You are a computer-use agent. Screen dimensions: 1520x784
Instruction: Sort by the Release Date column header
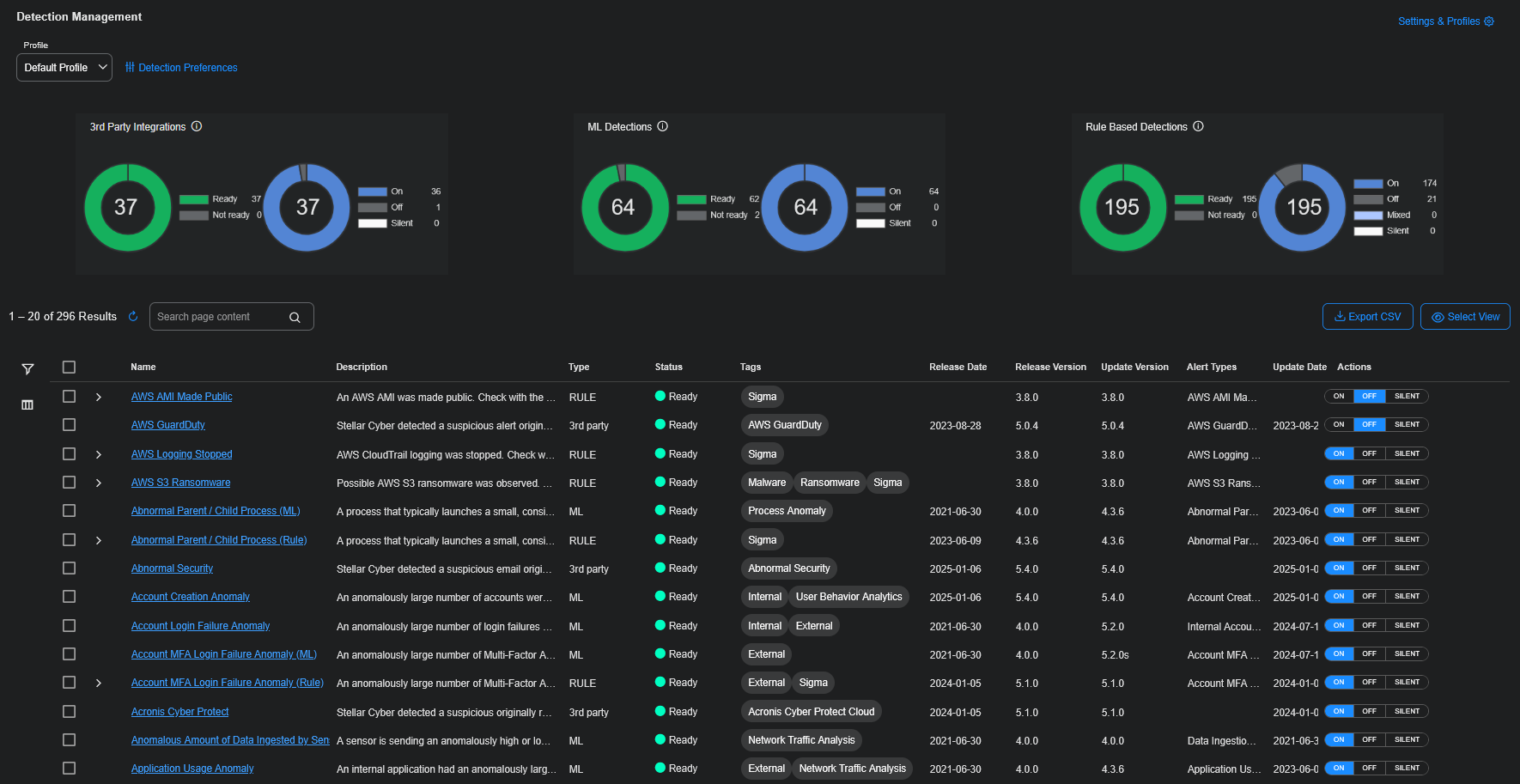958,368
